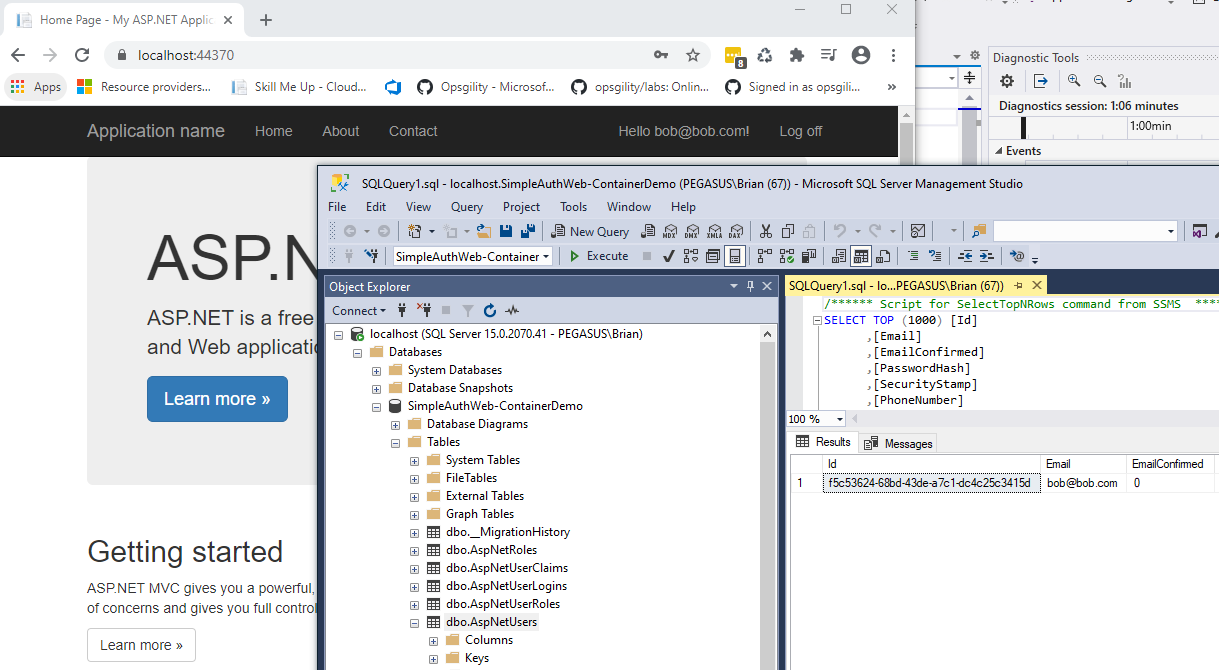Click Diagnostic Tools settings gear icon

[x=1007, y=81]
